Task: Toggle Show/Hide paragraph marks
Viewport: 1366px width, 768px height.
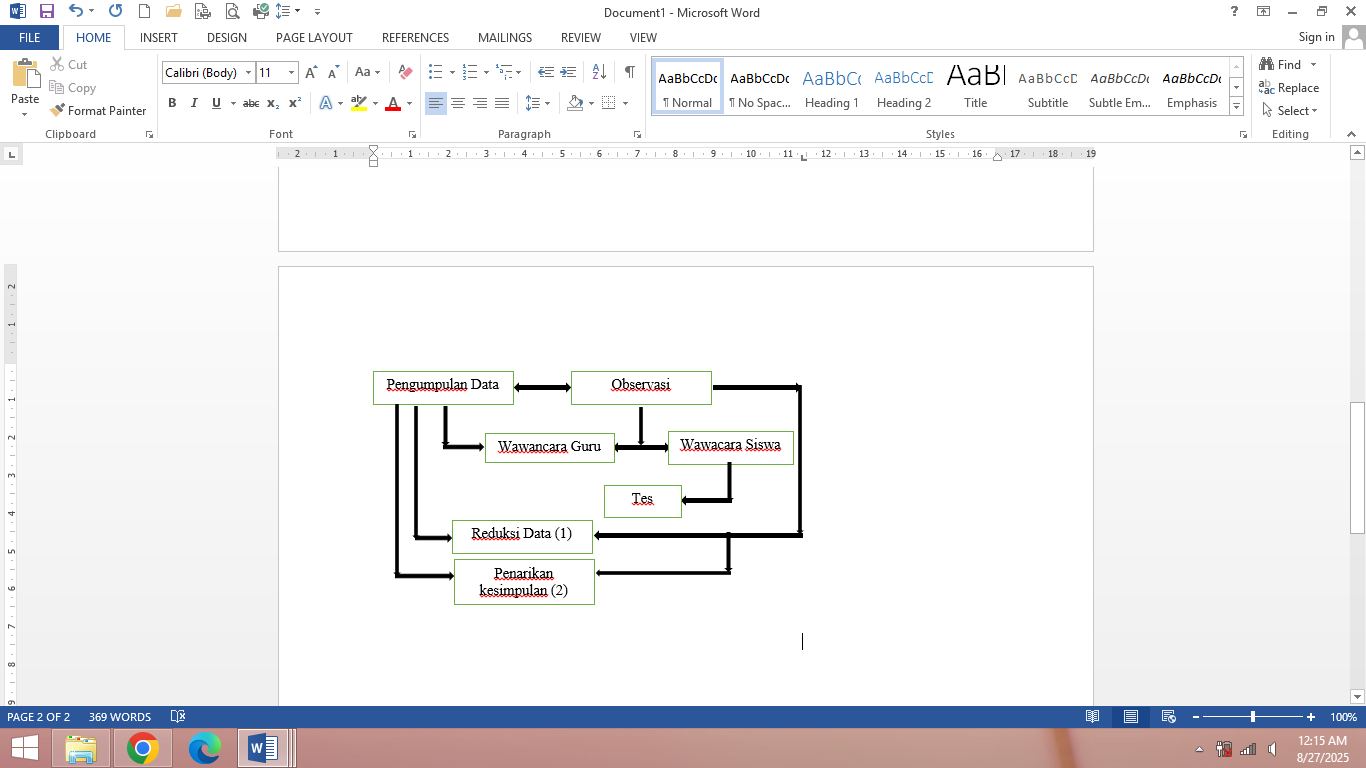Action: [x=629, y=72]
